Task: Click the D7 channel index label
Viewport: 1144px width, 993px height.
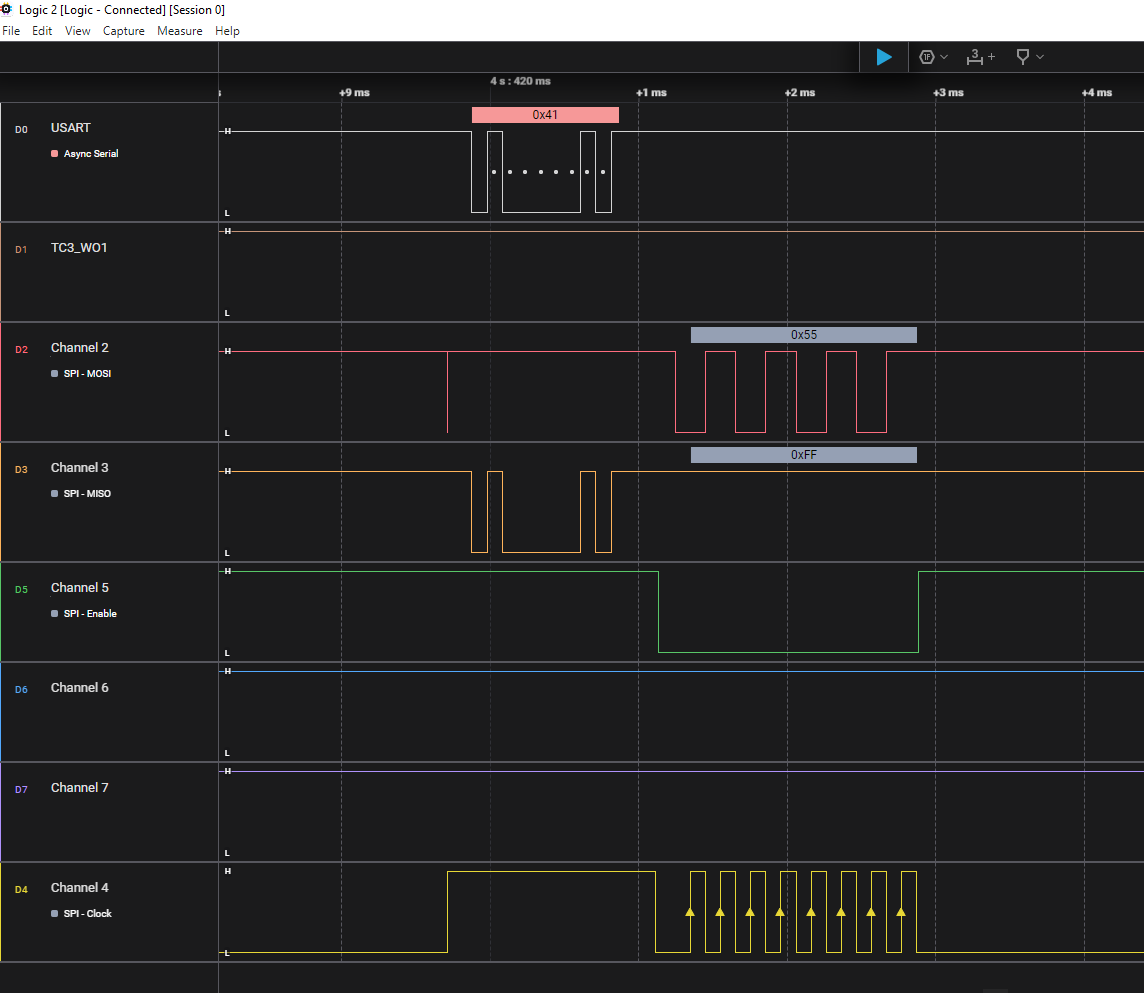Action: (x=21, y=789)
